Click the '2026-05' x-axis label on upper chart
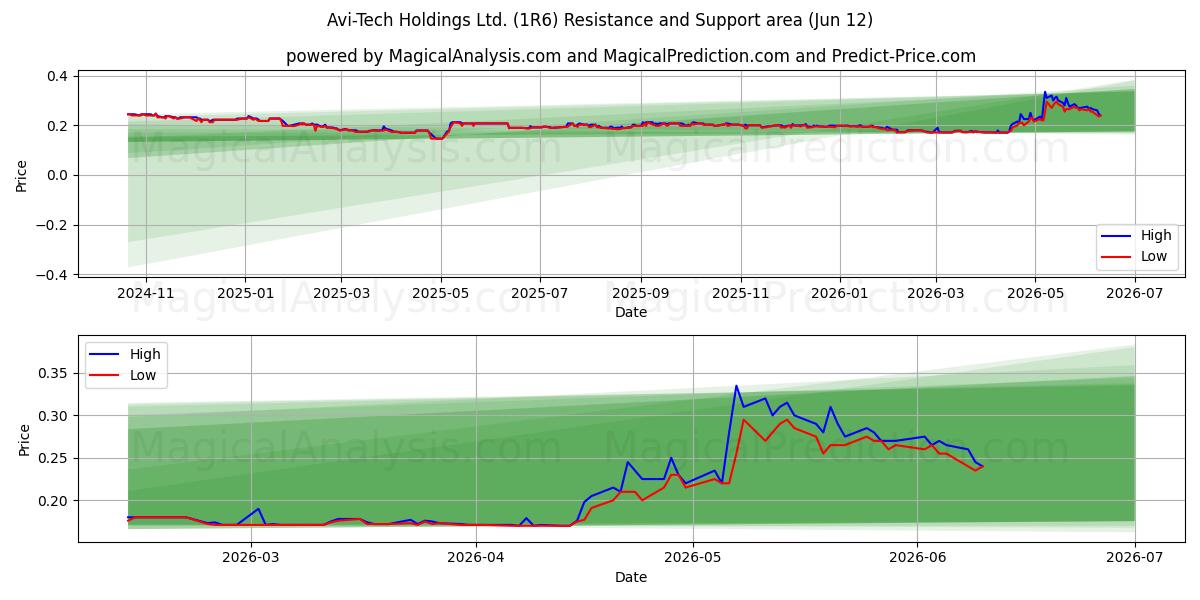 click(x=1035, y=293)
